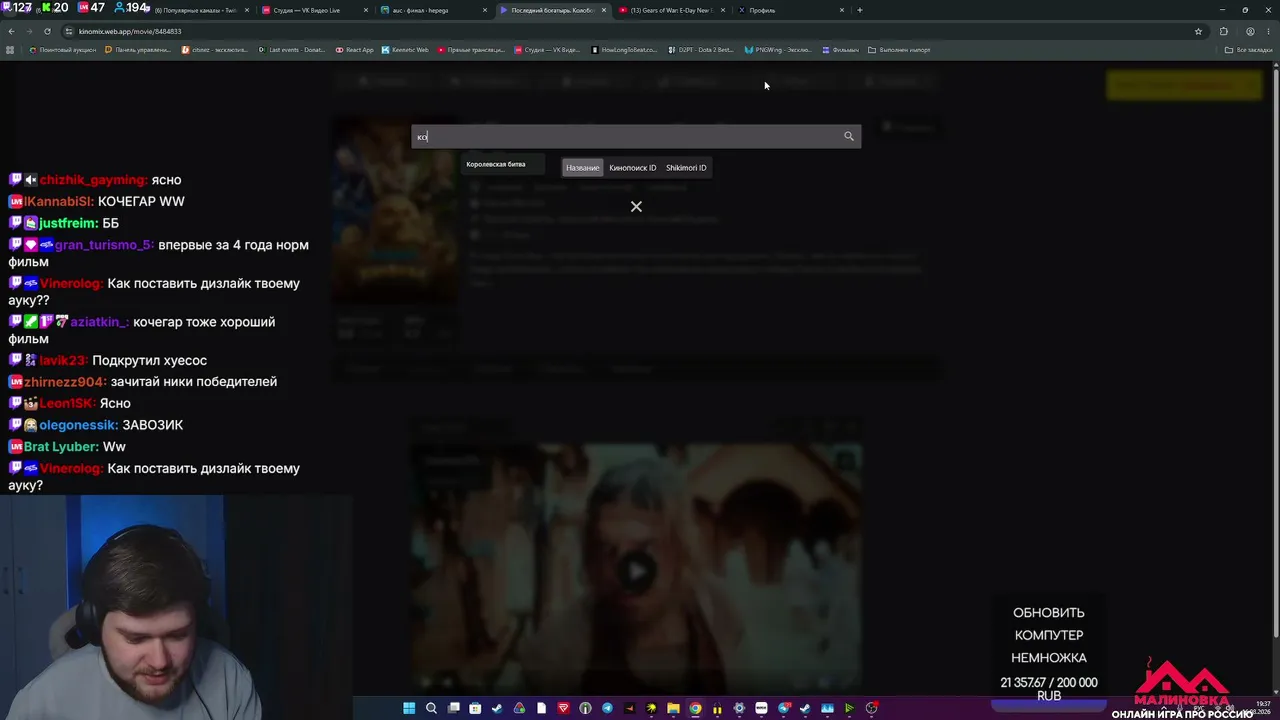Bookmark this page with the star icon

point(1198,31)
